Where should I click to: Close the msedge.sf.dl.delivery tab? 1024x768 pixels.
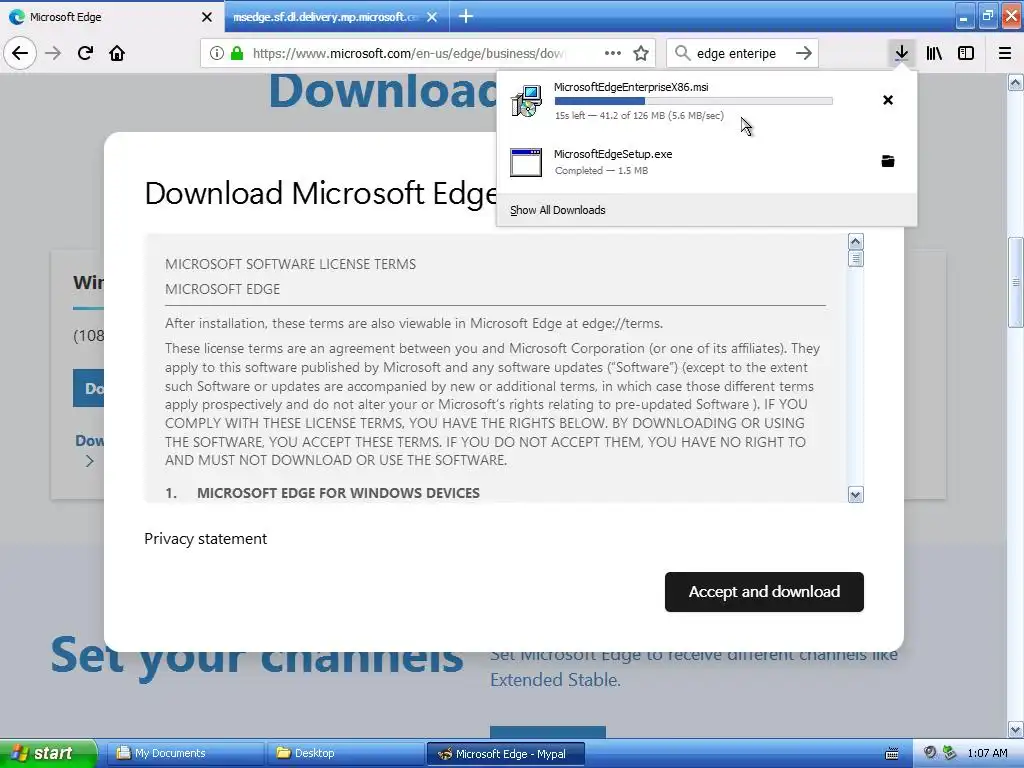(x=432, y=17)
